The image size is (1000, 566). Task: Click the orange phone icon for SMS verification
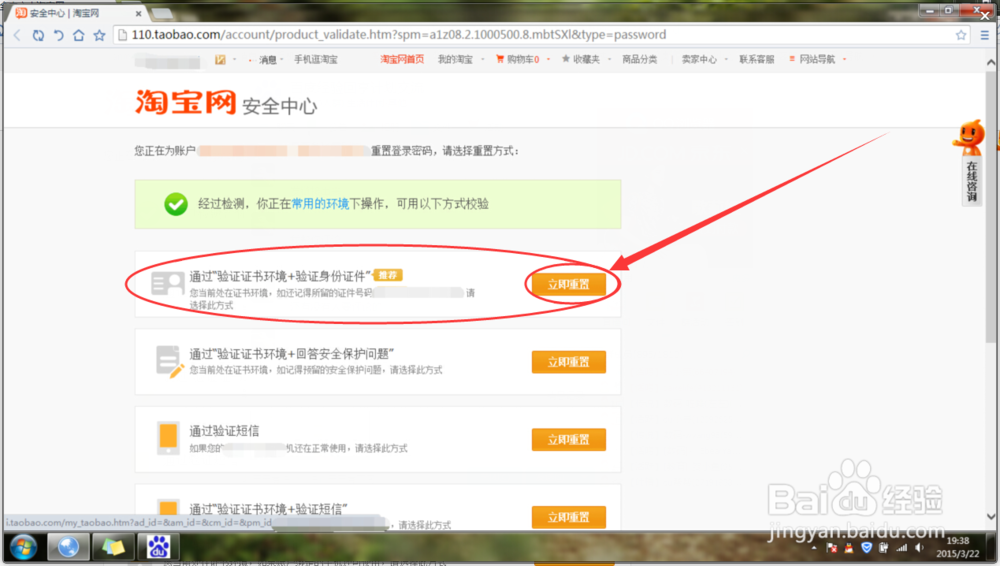point(168,438)
